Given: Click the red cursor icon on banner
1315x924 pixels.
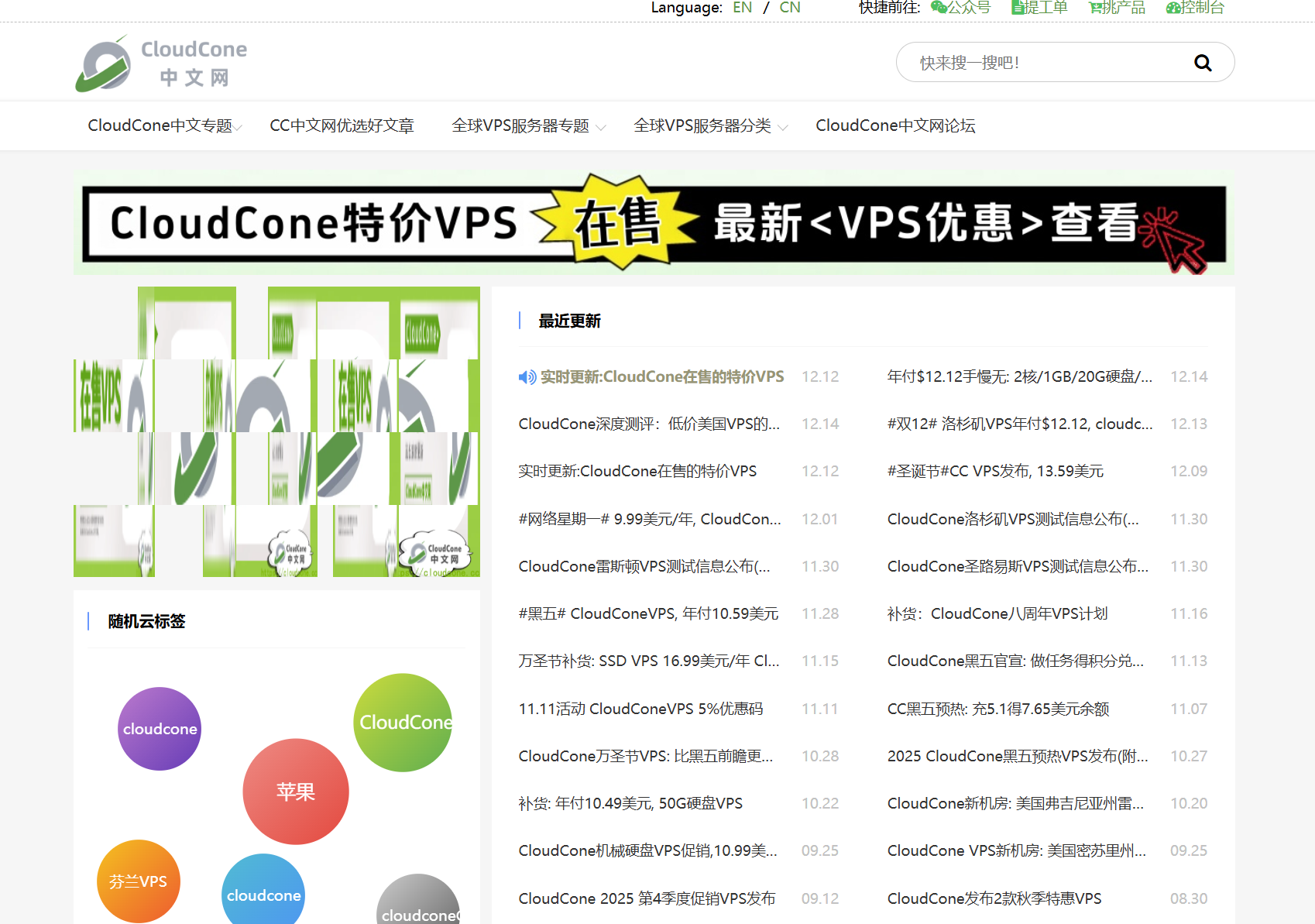Looking at the screenshot, I should [1174, 240].
